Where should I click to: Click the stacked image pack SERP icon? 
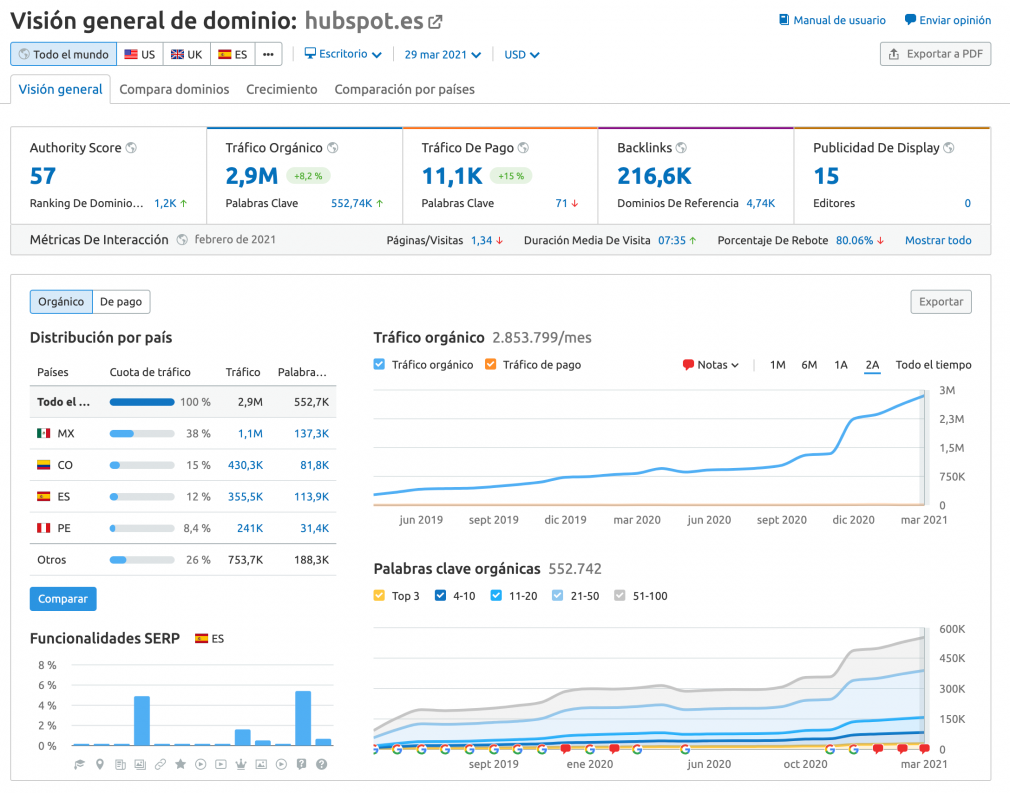coord(140,764)
